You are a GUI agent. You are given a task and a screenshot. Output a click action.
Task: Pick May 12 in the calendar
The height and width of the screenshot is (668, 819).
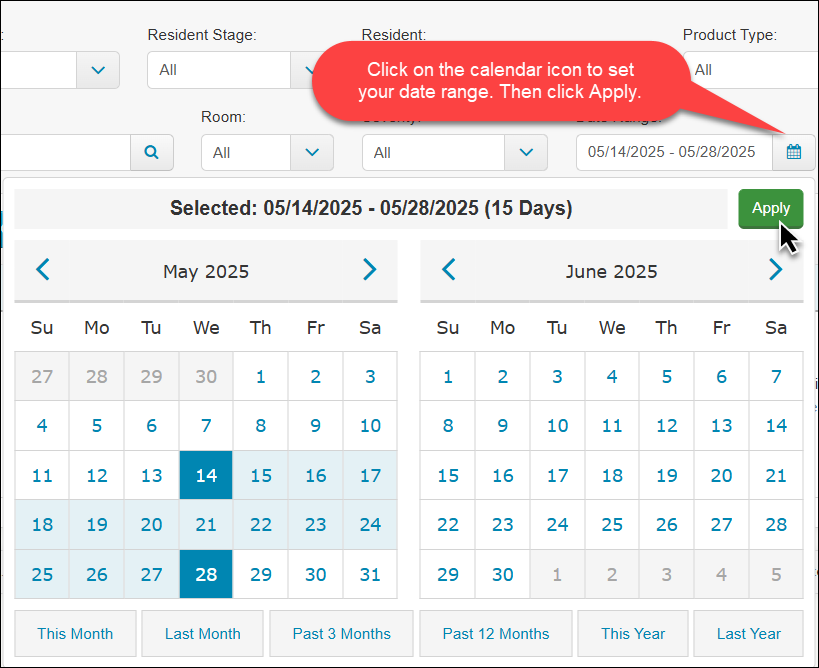(x=97, y=475)
